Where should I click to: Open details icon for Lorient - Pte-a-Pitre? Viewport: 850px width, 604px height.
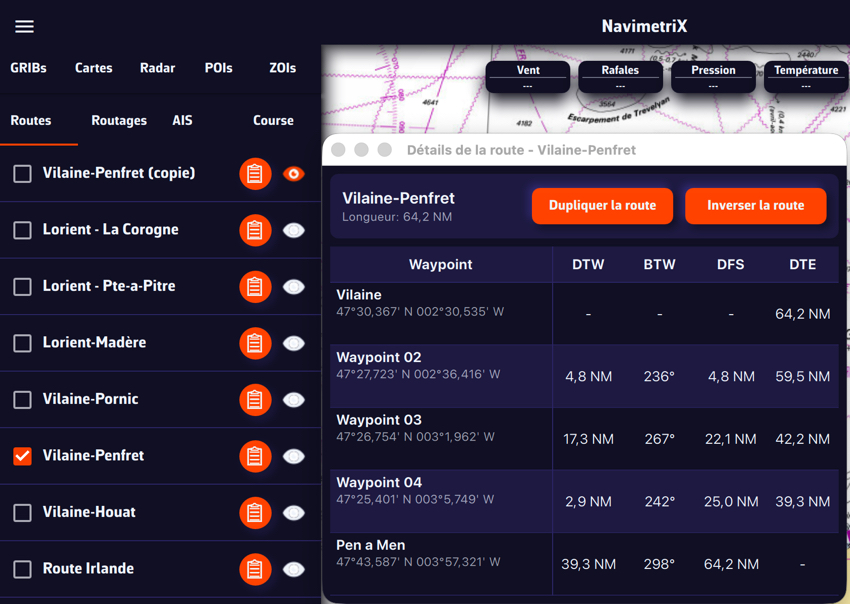pos(255,287)
